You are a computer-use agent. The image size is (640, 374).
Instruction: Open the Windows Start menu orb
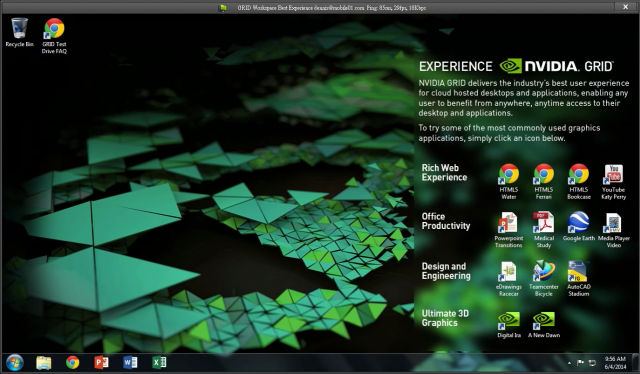pyautogui.click(x=15, y=363)
